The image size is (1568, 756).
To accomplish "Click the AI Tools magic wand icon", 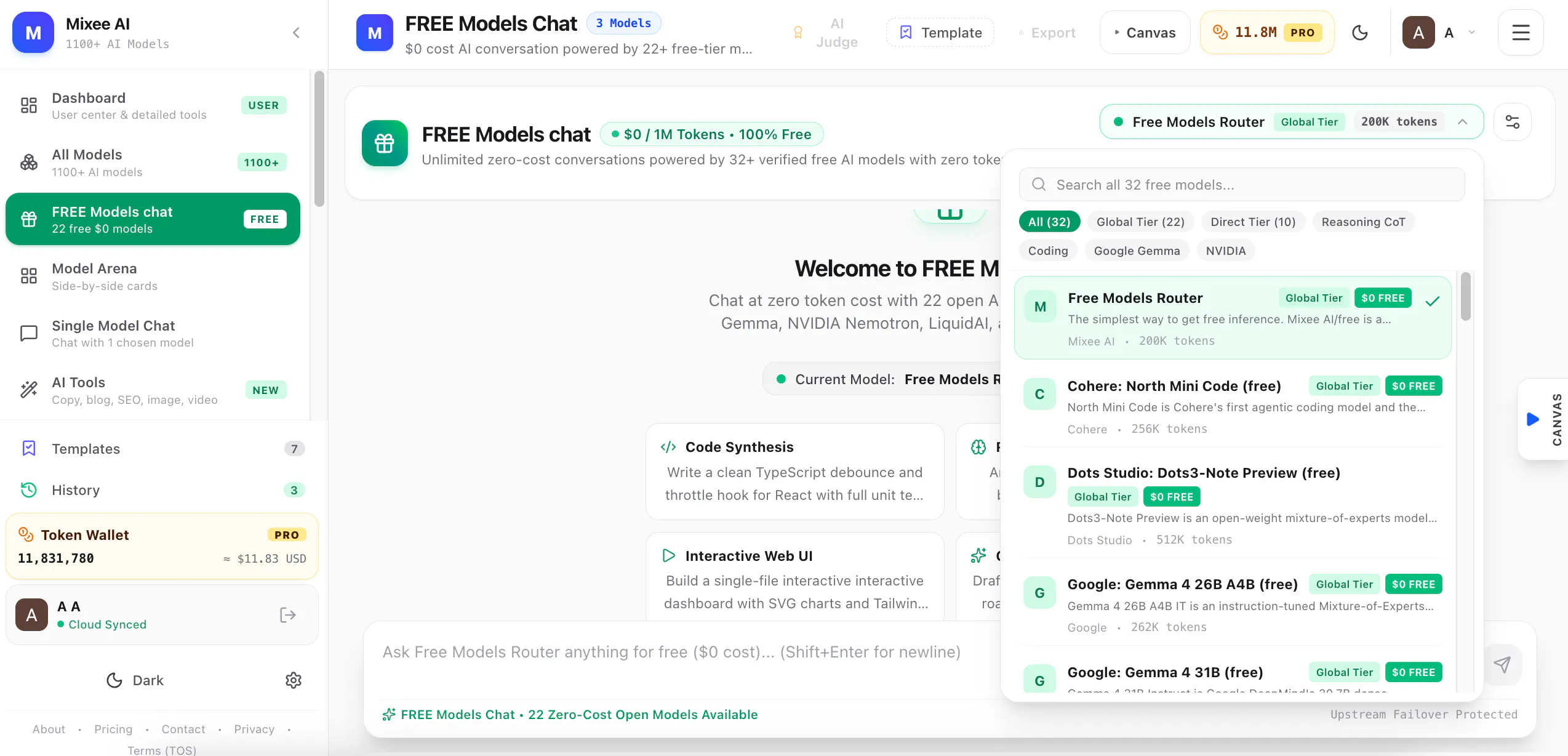I will point(29,390).
